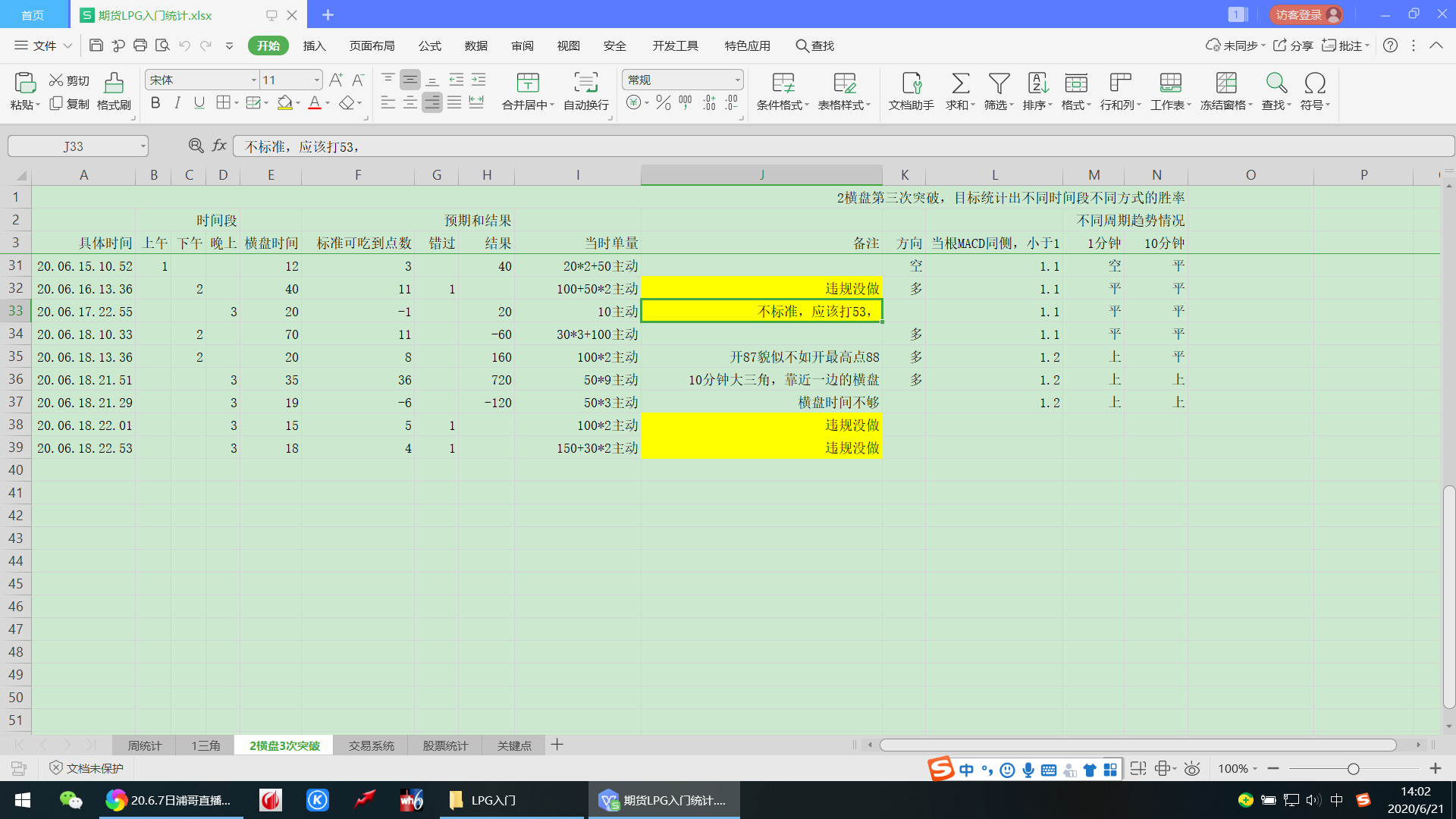Click the percent style icon
Screen dimensions: 1456x819
tap(664, 102)
